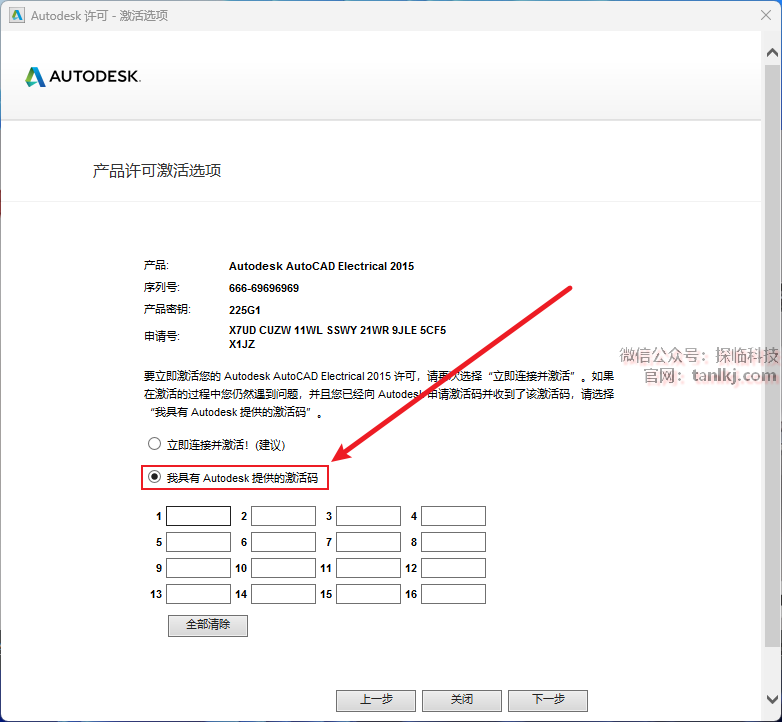Image resolution: width=782 pixels, height=722 pixels.
Task: Click activation code field 16
Action: tap(453, 594)
